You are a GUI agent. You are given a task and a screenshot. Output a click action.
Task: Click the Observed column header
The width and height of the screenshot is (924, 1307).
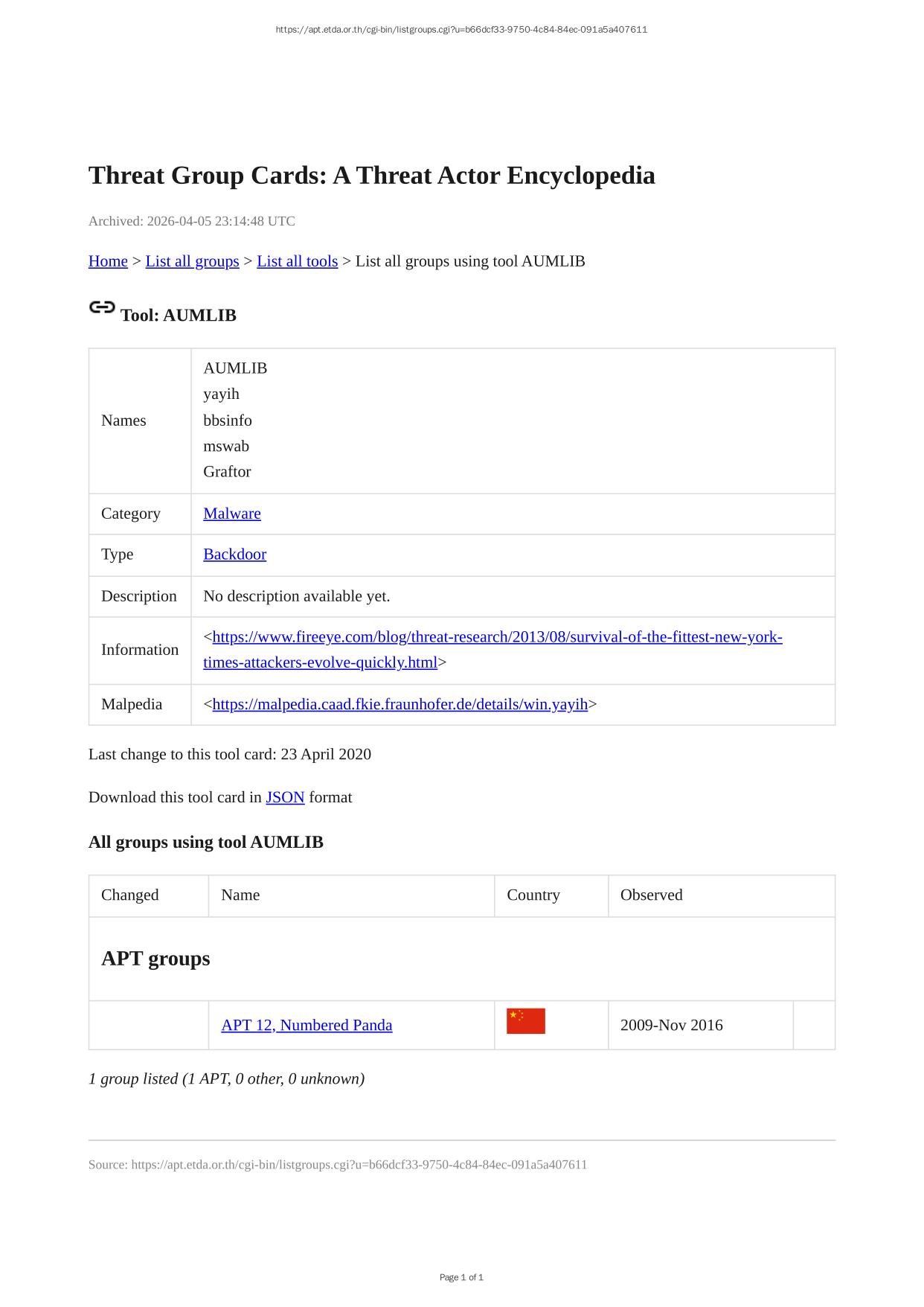point(651,895)
